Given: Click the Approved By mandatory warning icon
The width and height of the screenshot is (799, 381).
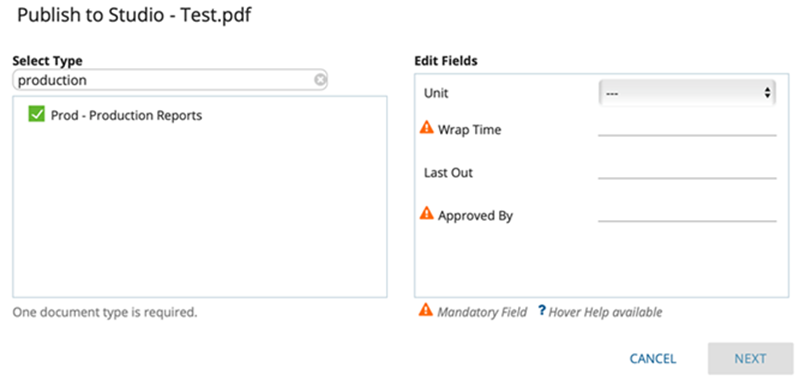Looking at the screenshot, I should coord(427,214).
